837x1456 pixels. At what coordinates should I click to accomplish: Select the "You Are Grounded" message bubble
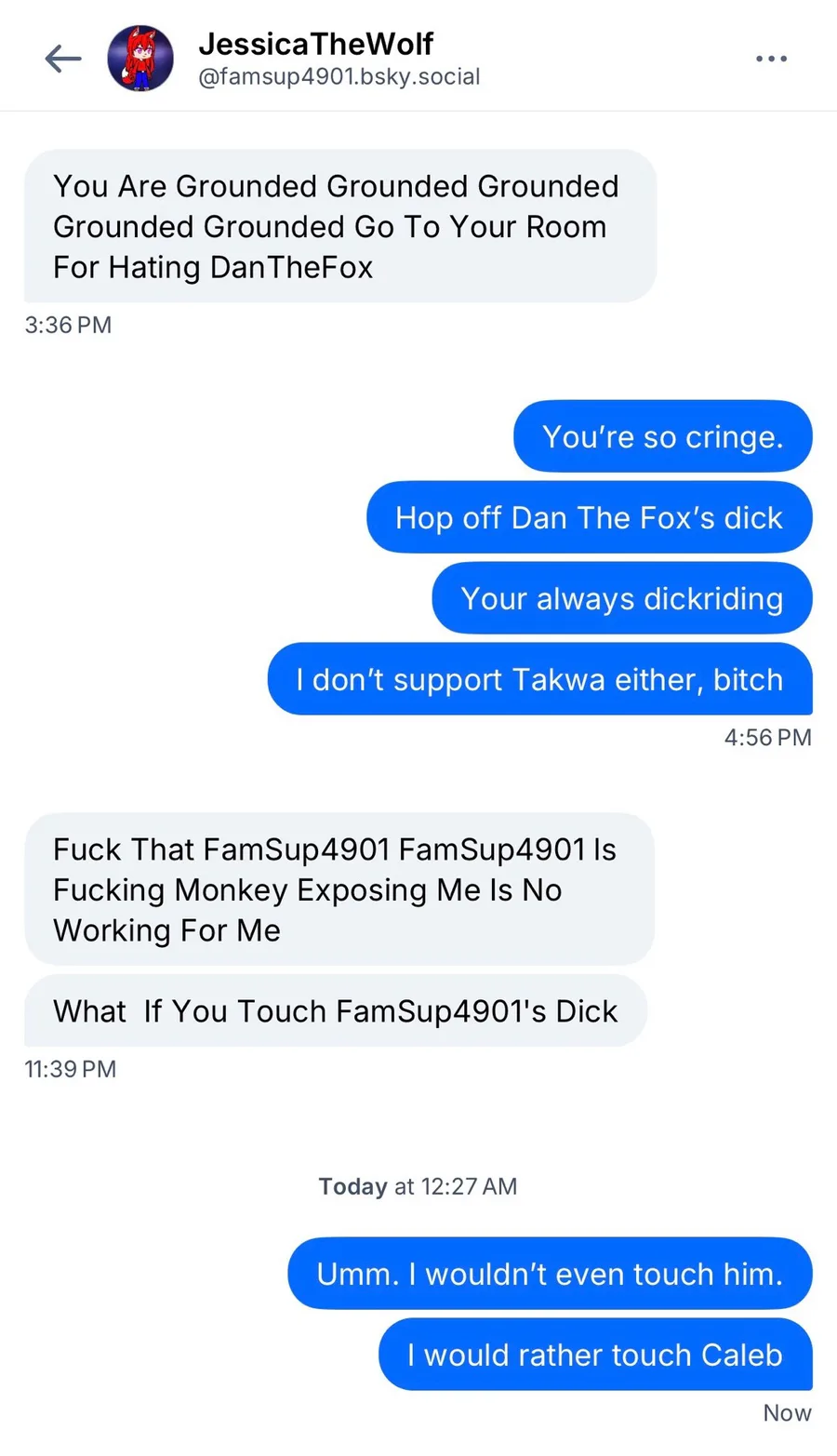[339, 226]
